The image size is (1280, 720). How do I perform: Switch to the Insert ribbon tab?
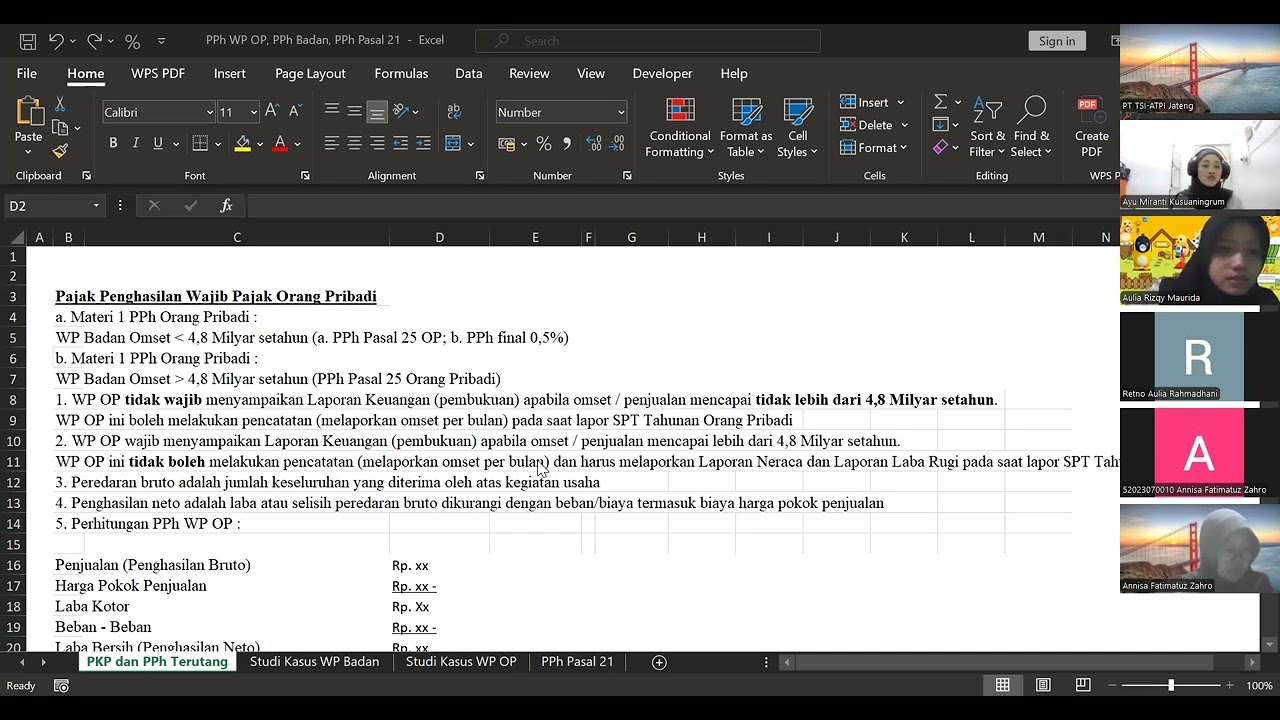[229, 73]
